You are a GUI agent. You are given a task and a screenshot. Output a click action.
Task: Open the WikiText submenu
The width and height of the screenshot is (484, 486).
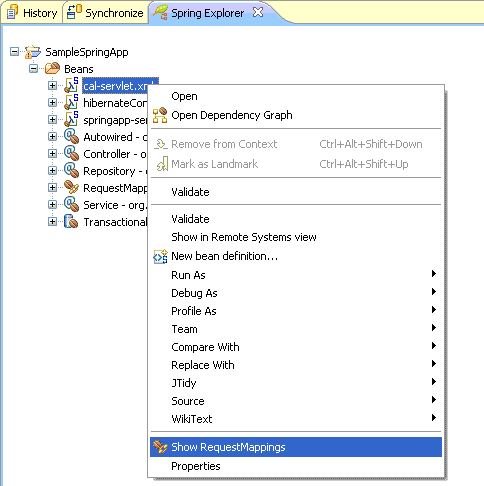[296, 419]
